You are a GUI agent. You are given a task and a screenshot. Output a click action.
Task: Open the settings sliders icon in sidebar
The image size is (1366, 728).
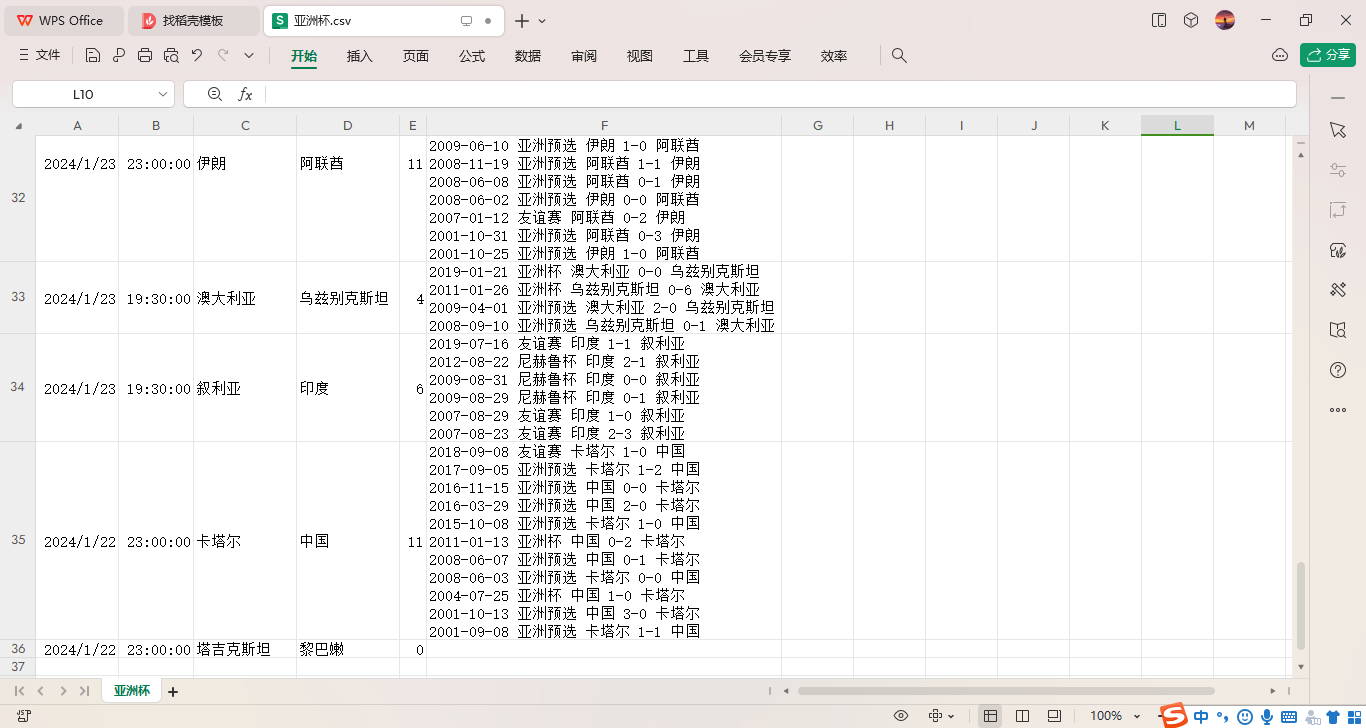(x=1338, y=170)
